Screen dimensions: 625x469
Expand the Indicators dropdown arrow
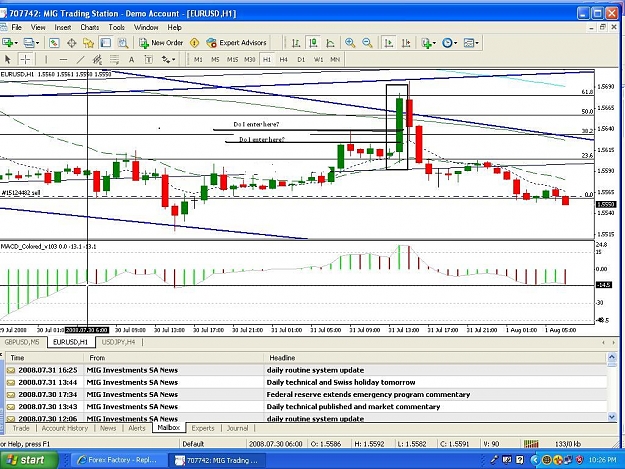click(434, 43)
